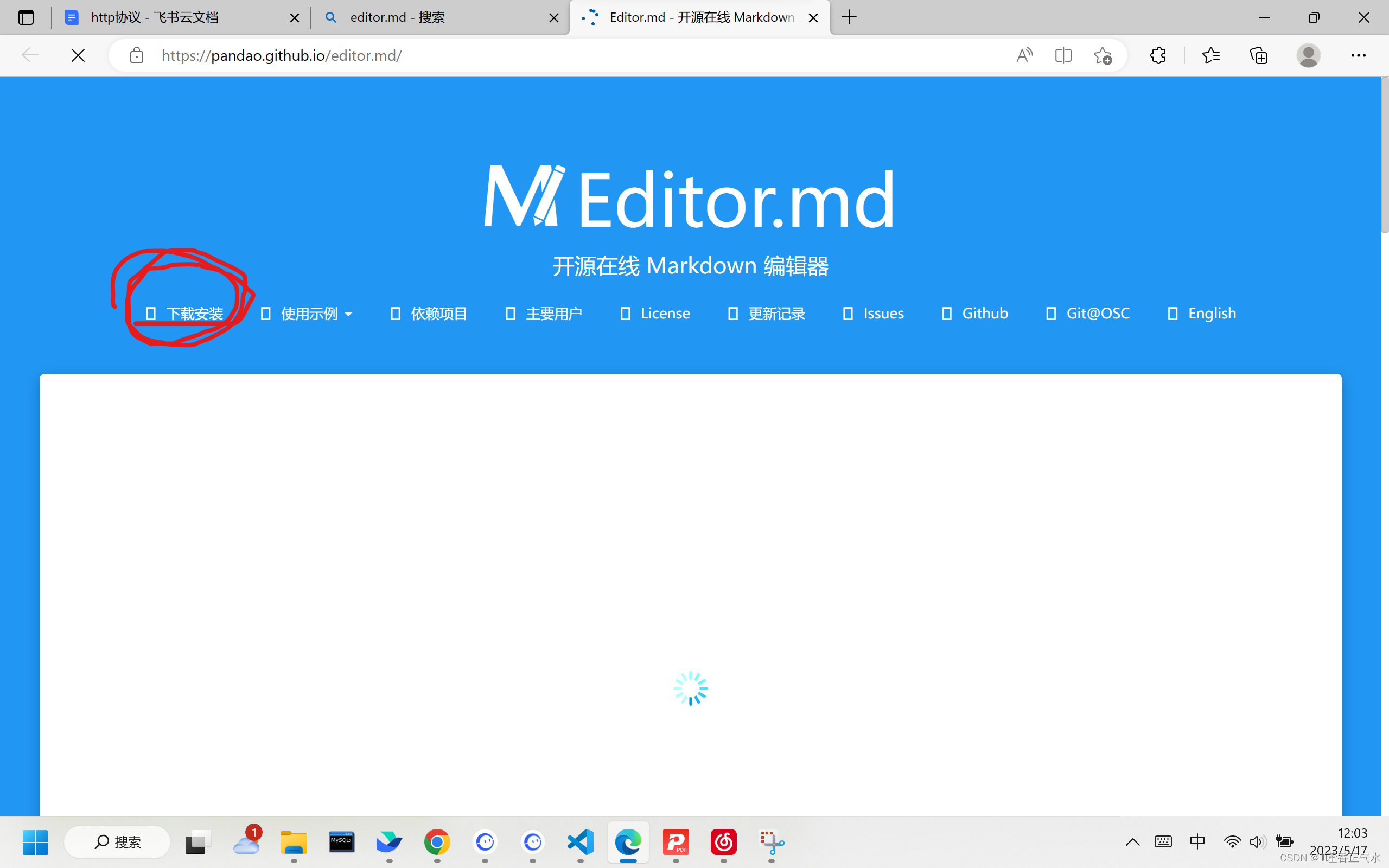The width and height of the screenshot is (1389, 868).
Task: Click the page vertical scrollbar thumb
Action: tap(1385, 155)
